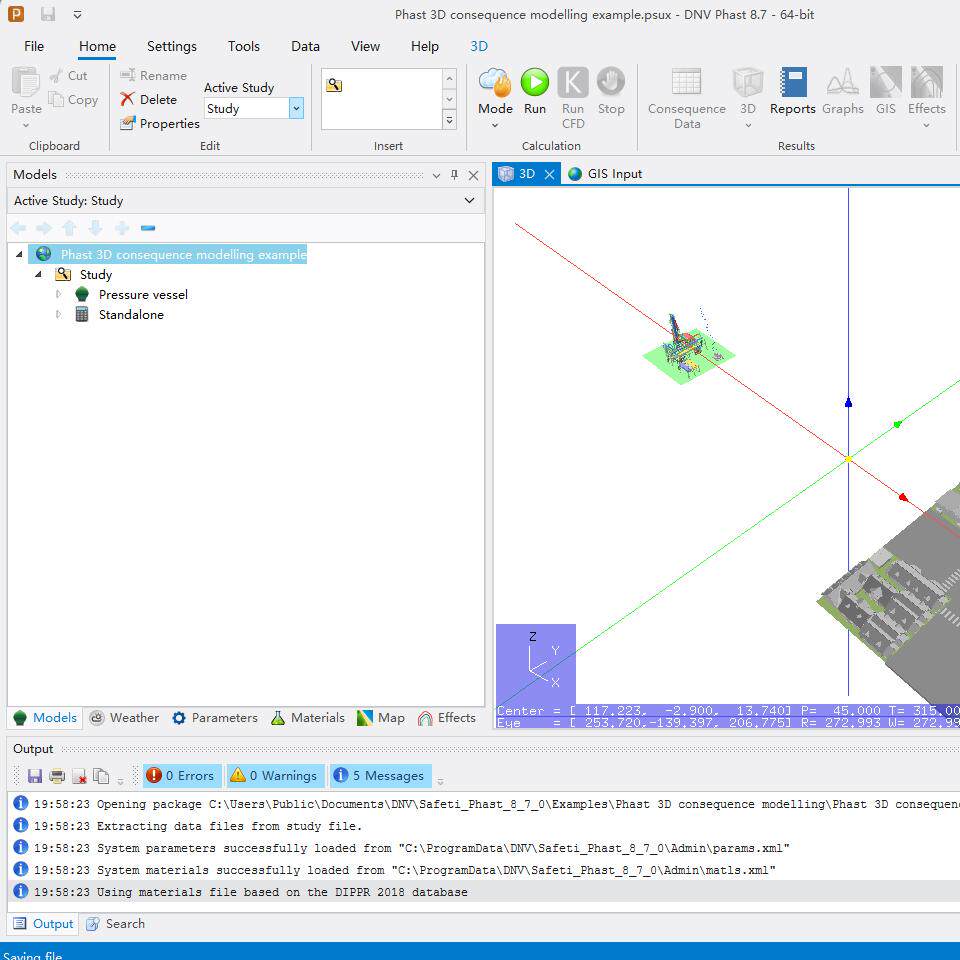The image size is (960, 960).
Task: Toggle the 0 Warnings filter
Action: (274, 776)
